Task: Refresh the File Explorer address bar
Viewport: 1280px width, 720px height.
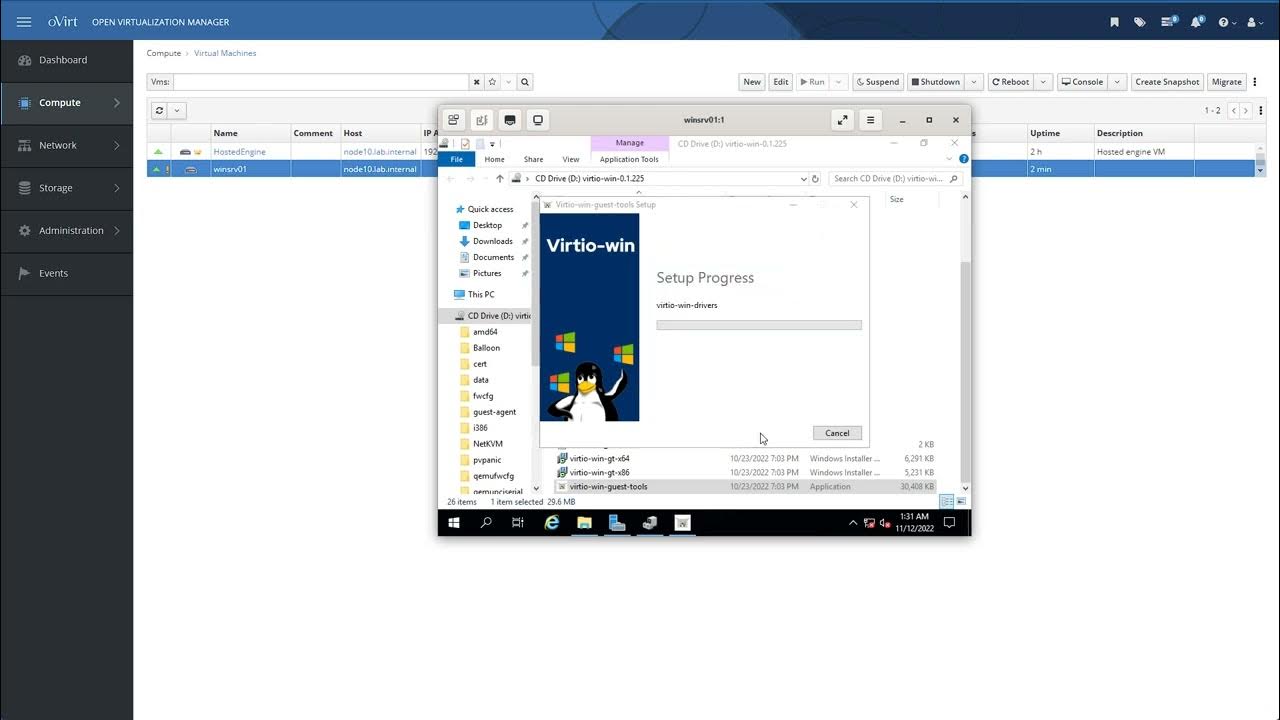Action: pos(816,179)
